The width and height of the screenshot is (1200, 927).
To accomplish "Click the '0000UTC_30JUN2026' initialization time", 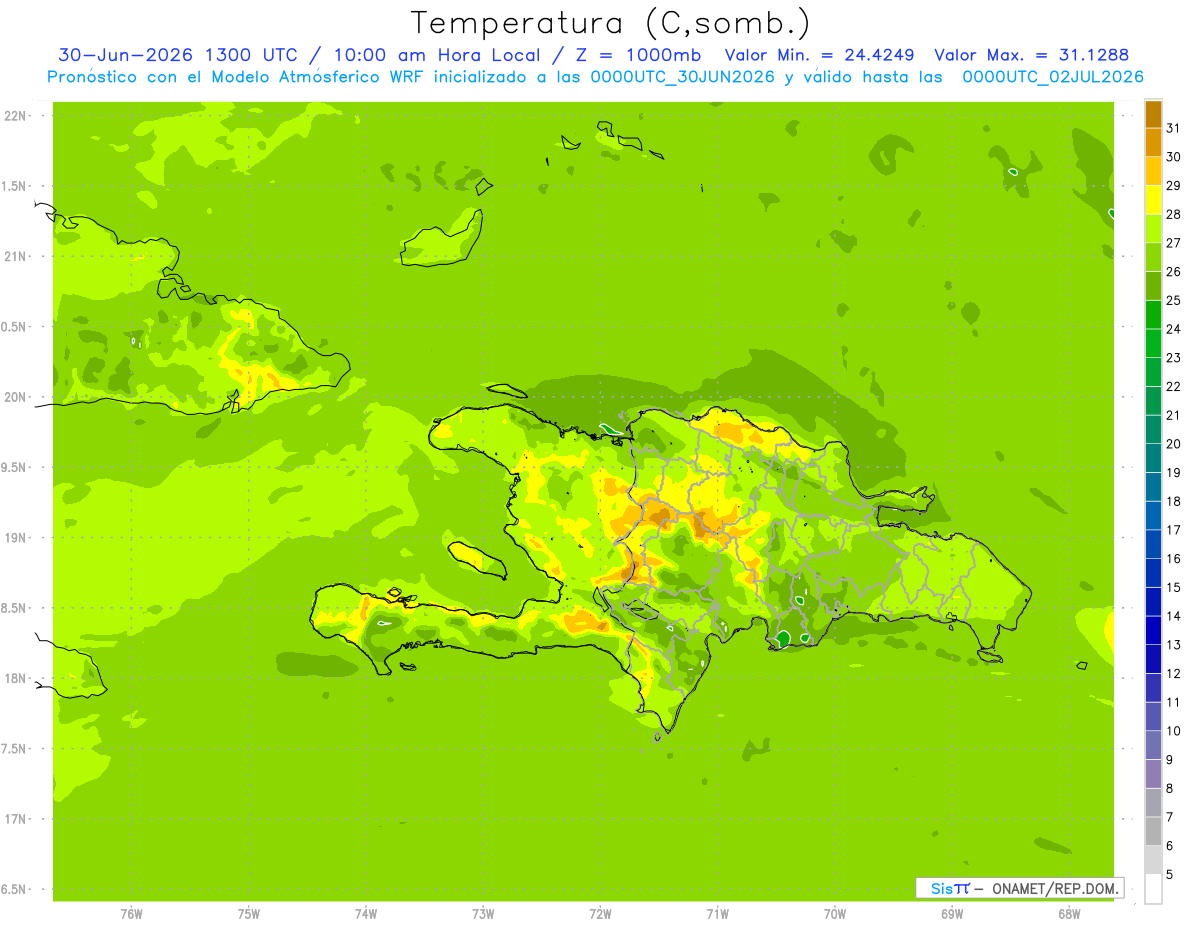I will coord(683,76).
